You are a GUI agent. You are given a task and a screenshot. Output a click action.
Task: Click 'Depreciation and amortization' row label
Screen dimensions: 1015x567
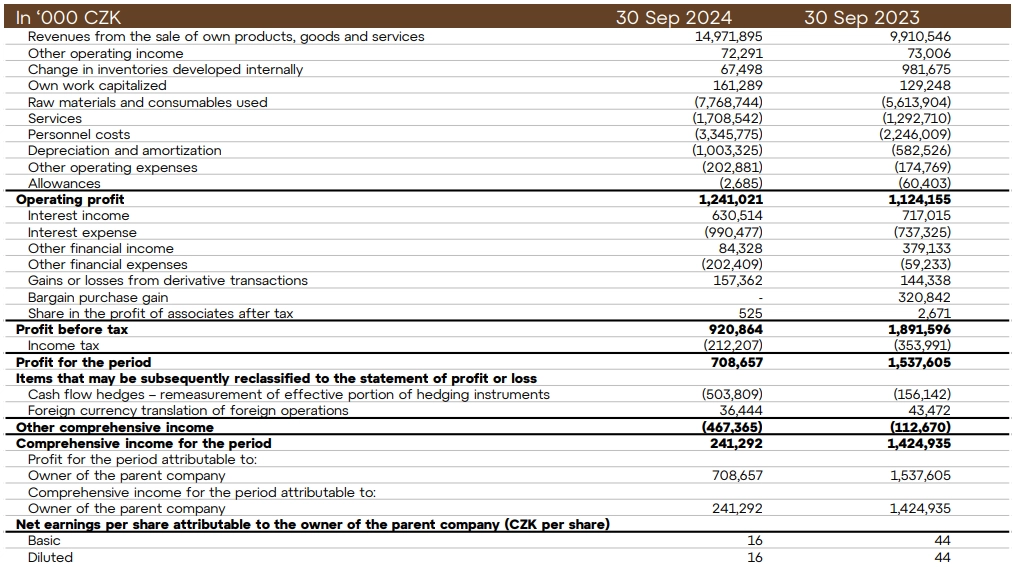coord(124,151)
